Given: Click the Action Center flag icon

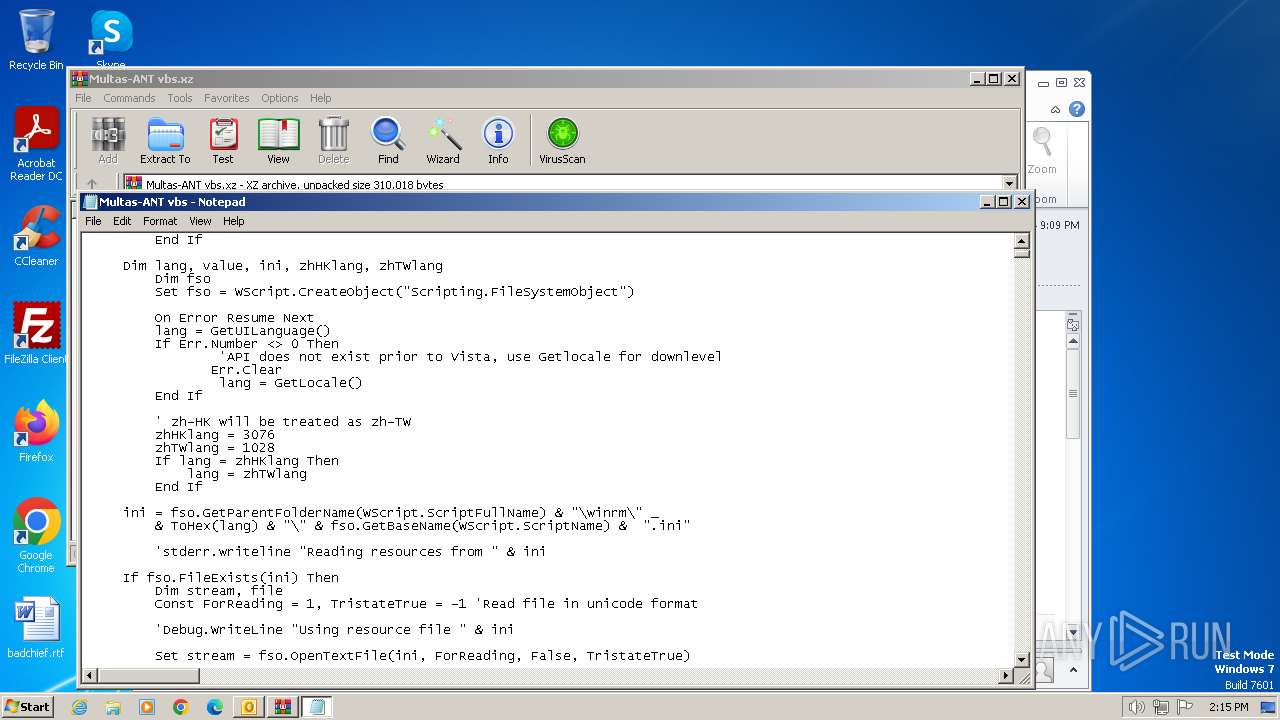Looking at the screenshot, I should (1186, 707).
